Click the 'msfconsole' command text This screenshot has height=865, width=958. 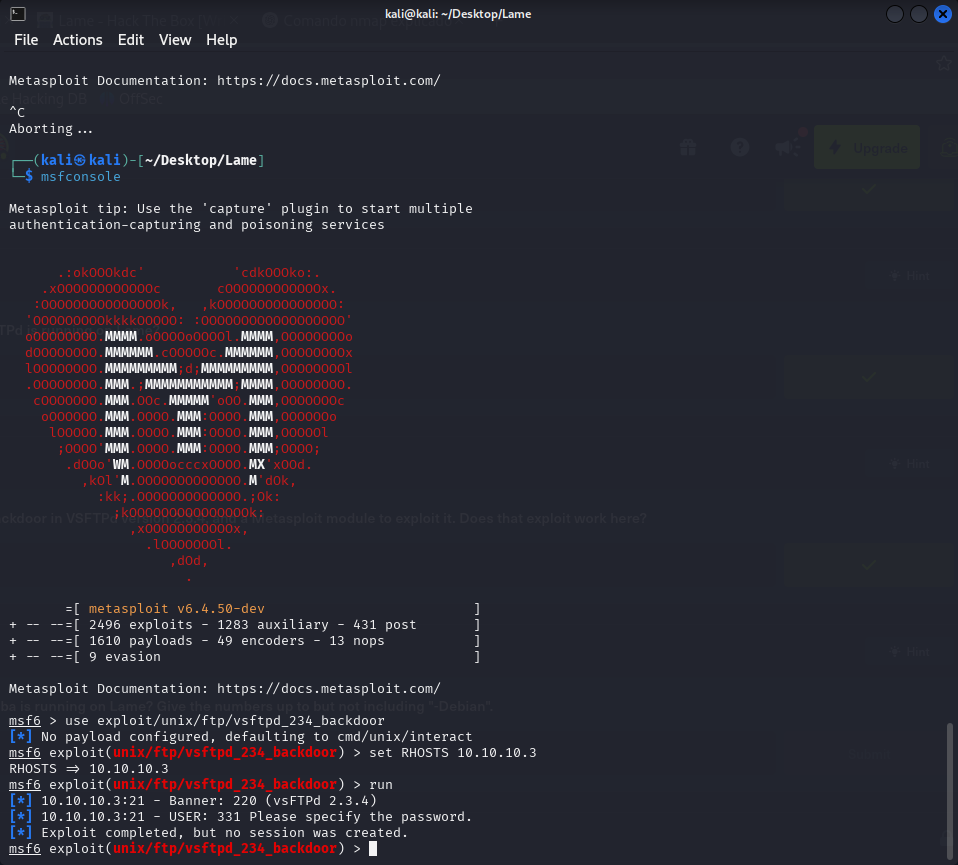click(81, 177)
